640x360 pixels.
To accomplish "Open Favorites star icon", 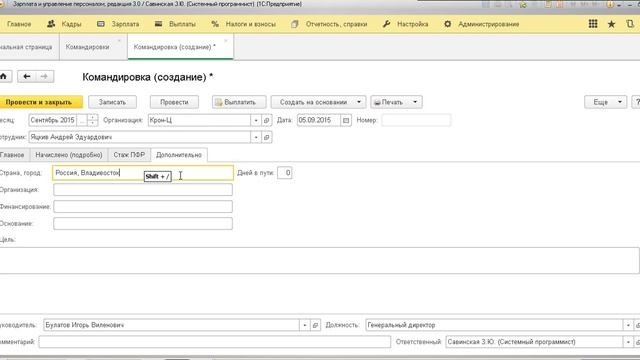I will click(611, 24).
